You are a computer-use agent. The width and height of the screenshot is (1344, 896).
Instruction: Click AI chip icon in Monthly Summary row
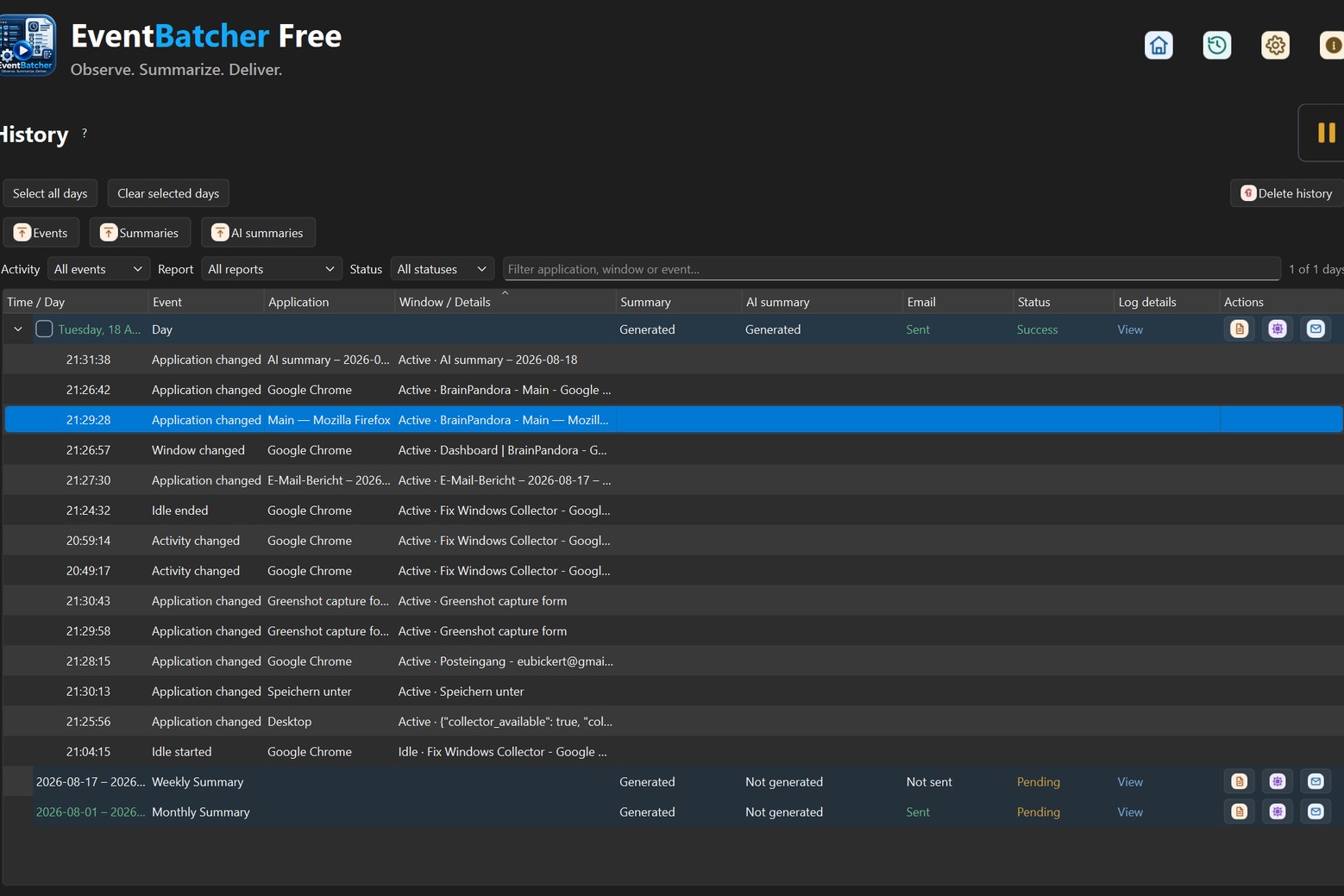click(1278, 811)
